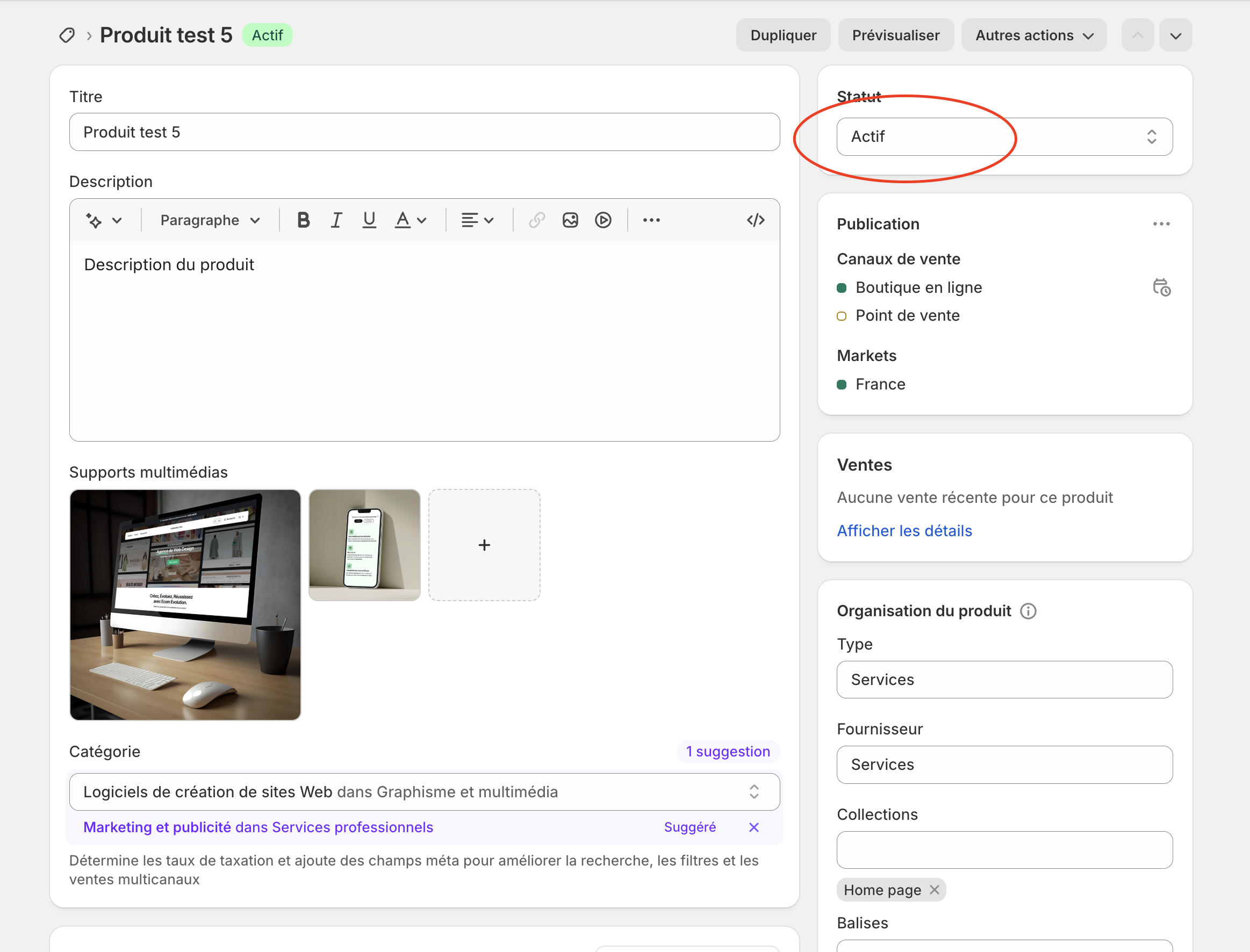Expand Autres actions menu

(x=1033, y=35)
